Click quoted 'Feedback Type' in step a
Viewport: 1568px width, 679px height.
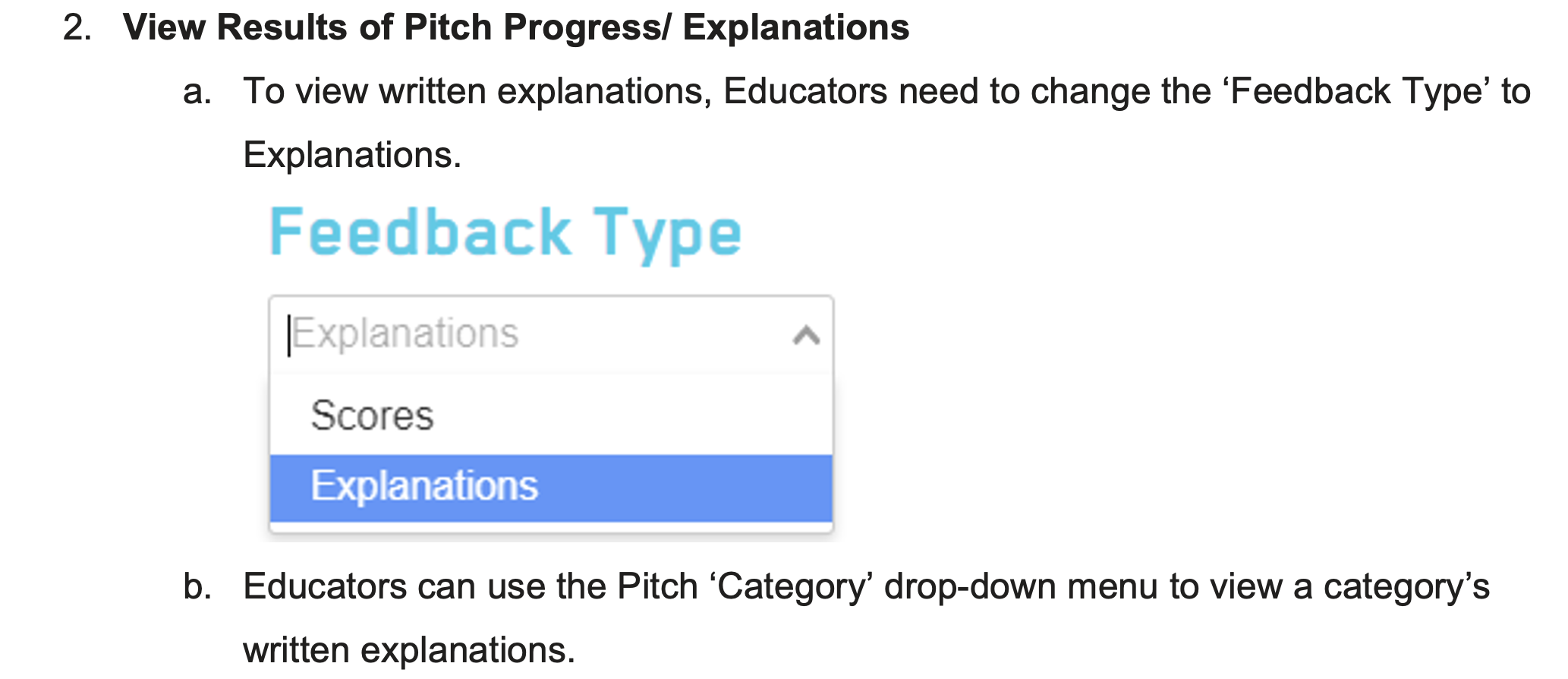pos(1355,92)
